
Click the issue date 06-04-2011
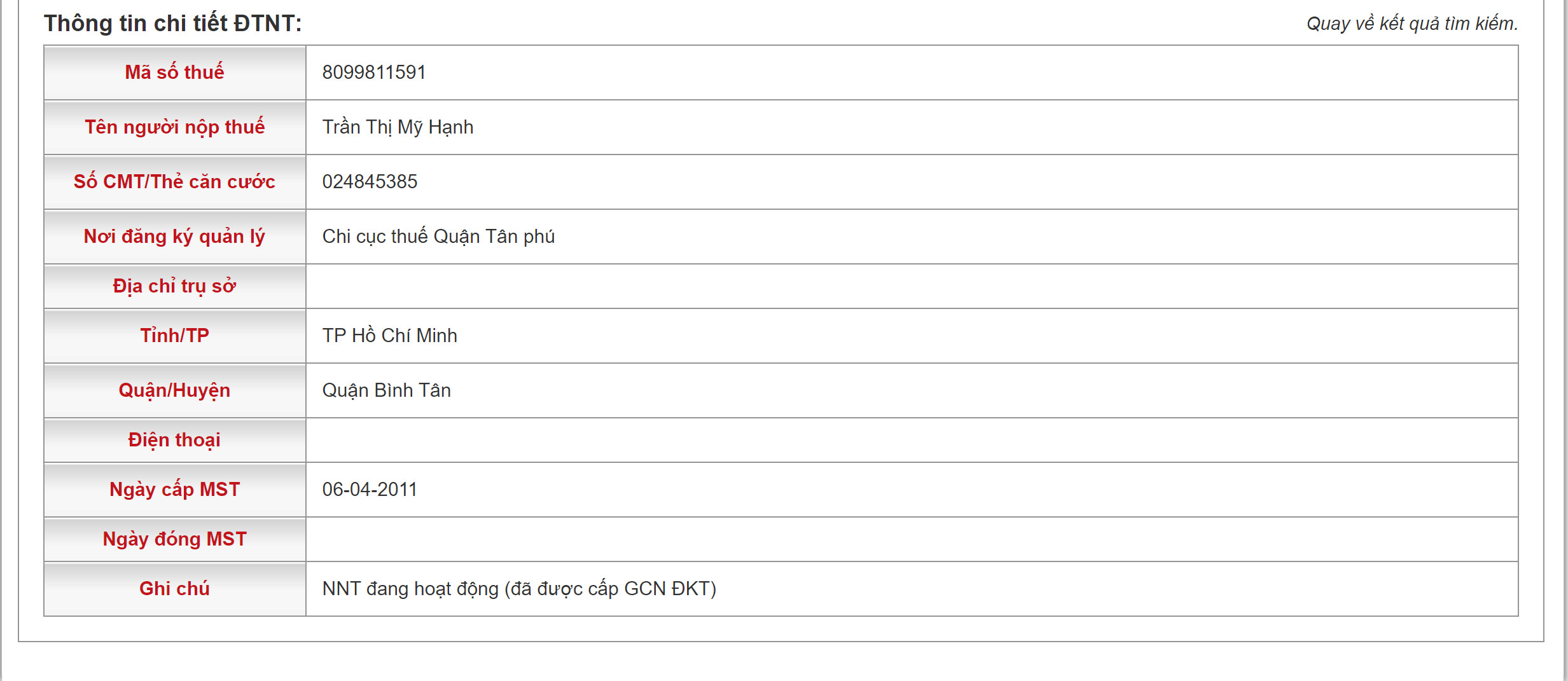point(370,490)
